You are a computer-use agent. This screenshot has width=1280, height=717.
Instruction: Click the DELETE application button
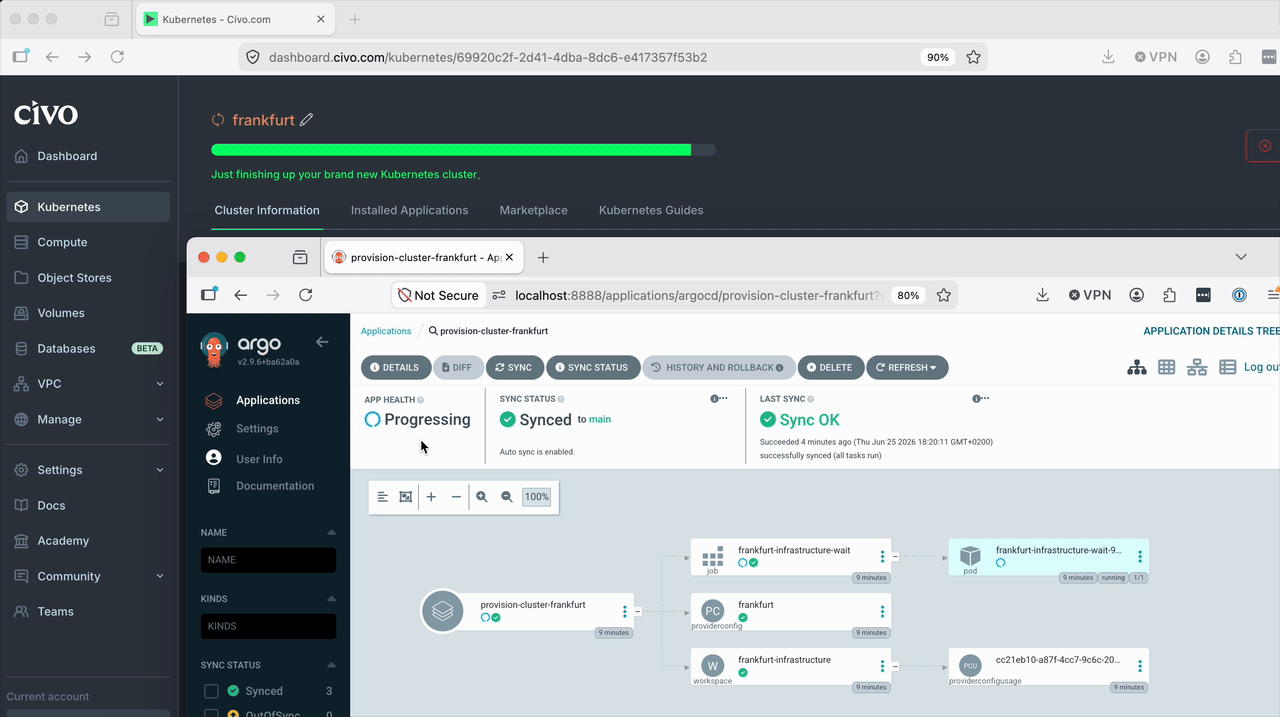[829, 367]
